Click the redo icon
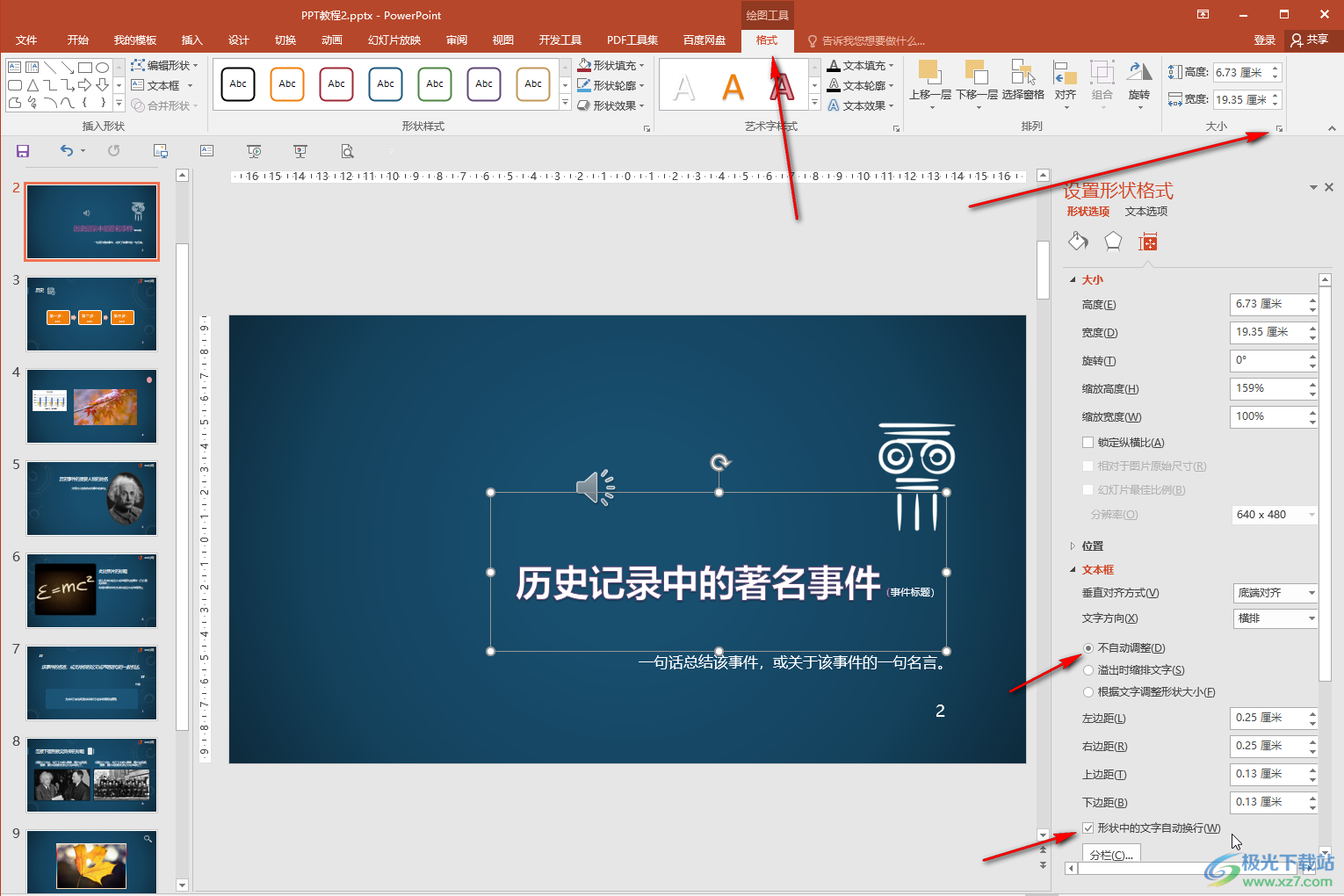1344x896 pixels. 113,151
